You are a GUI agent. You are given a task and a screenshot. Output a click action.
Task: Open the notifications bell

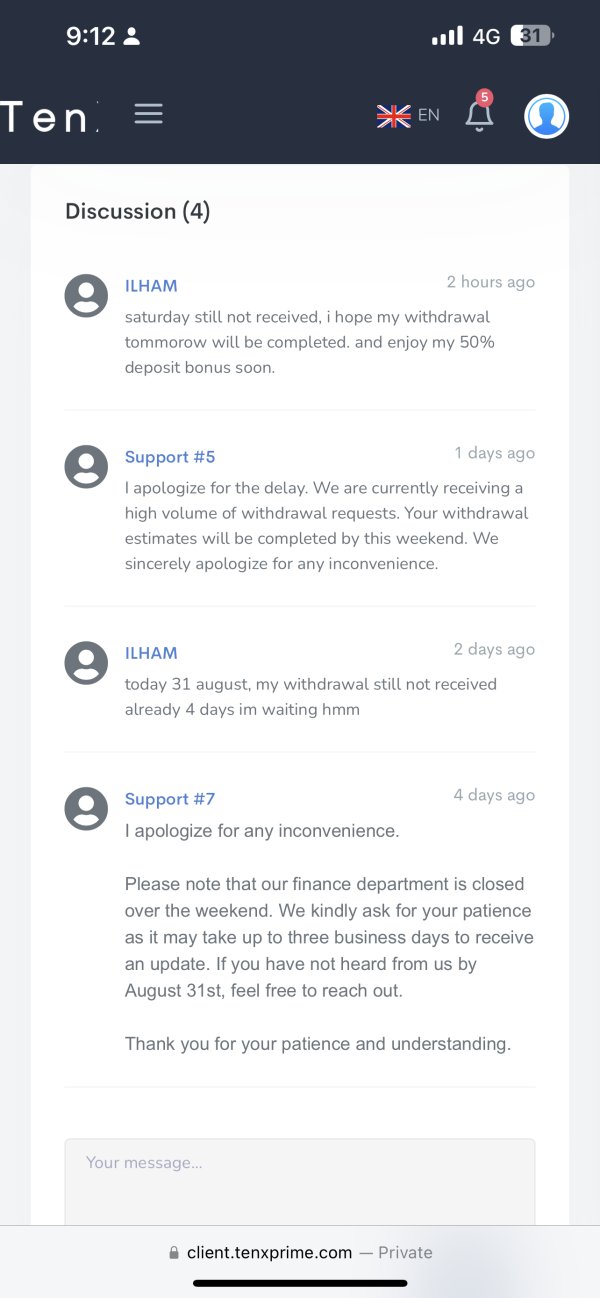tap(479, 117)
